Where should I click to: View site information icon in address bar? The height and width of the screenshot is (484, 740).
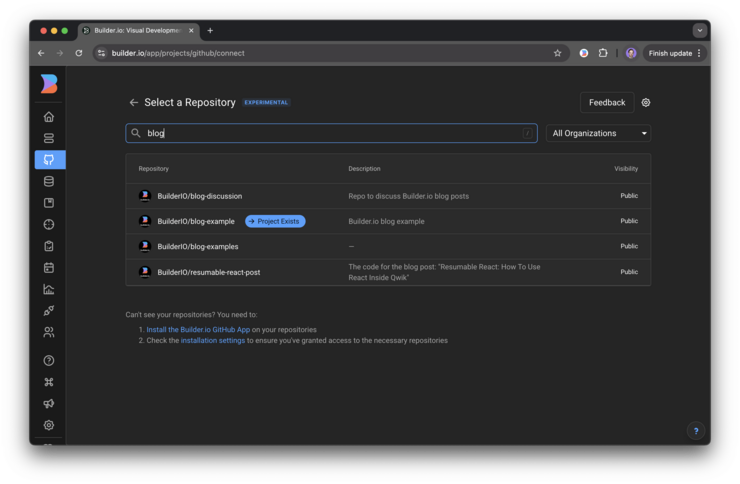tap(101, 53)
